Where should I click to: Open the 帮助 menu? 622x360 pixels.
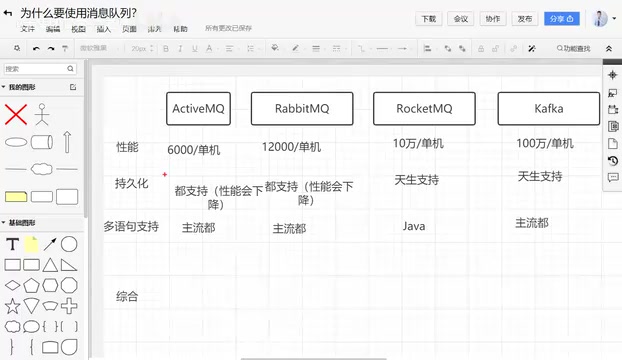(180, 29)
